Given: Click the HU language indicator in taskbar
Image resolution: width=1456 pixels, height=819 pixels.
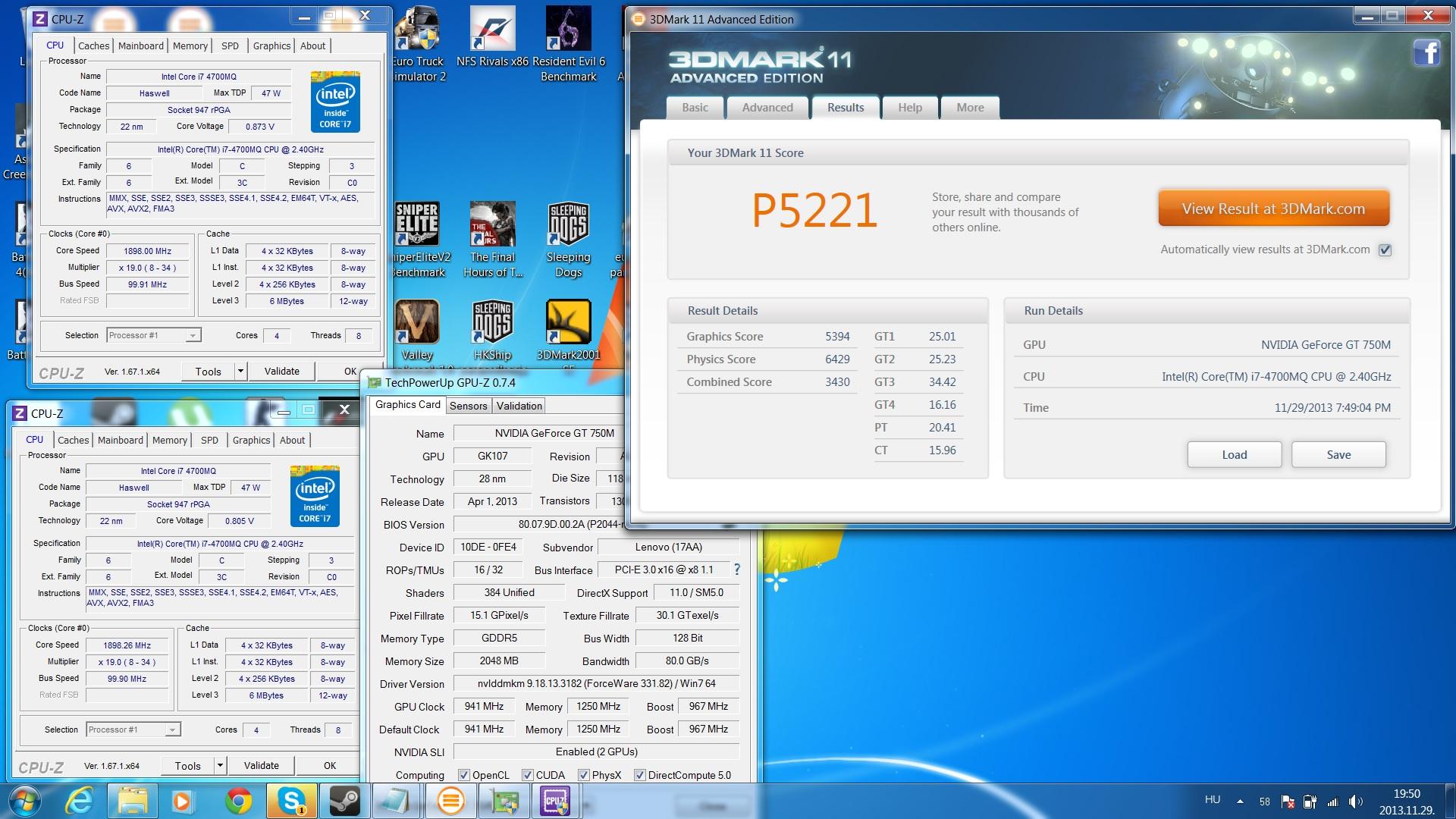Looking at the screenshot, I should point(1213,799).
